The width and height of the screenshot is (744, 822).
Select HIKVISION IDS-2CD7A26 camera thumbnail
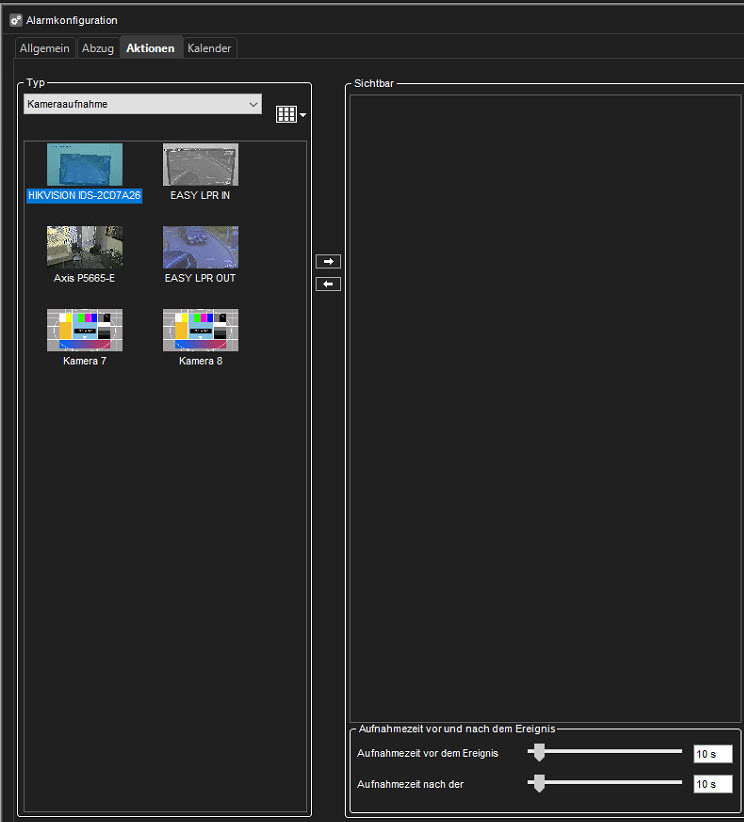pyautogui.click(x=85, y=164)
